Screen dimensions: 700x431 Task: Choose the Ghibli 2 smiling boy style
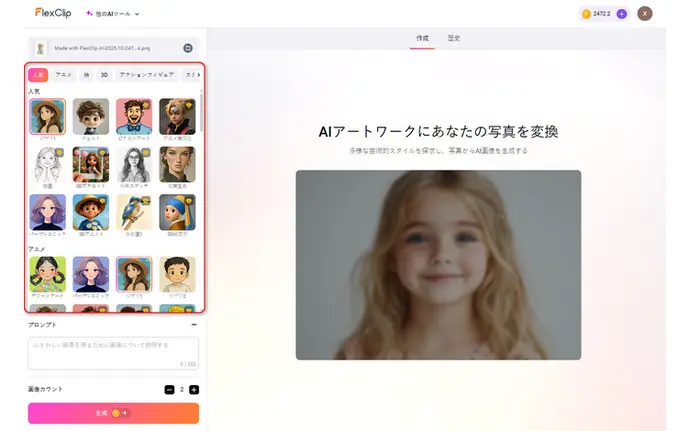[x=177, y=274]
